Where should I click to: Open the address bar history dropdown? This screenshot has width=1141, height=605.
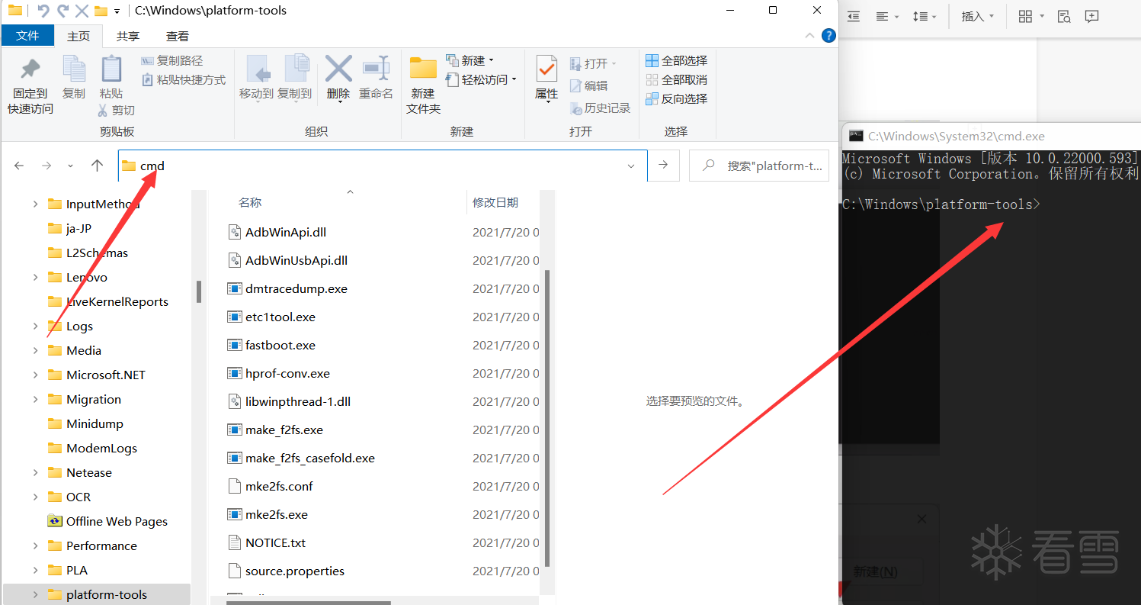pos(631,166)
